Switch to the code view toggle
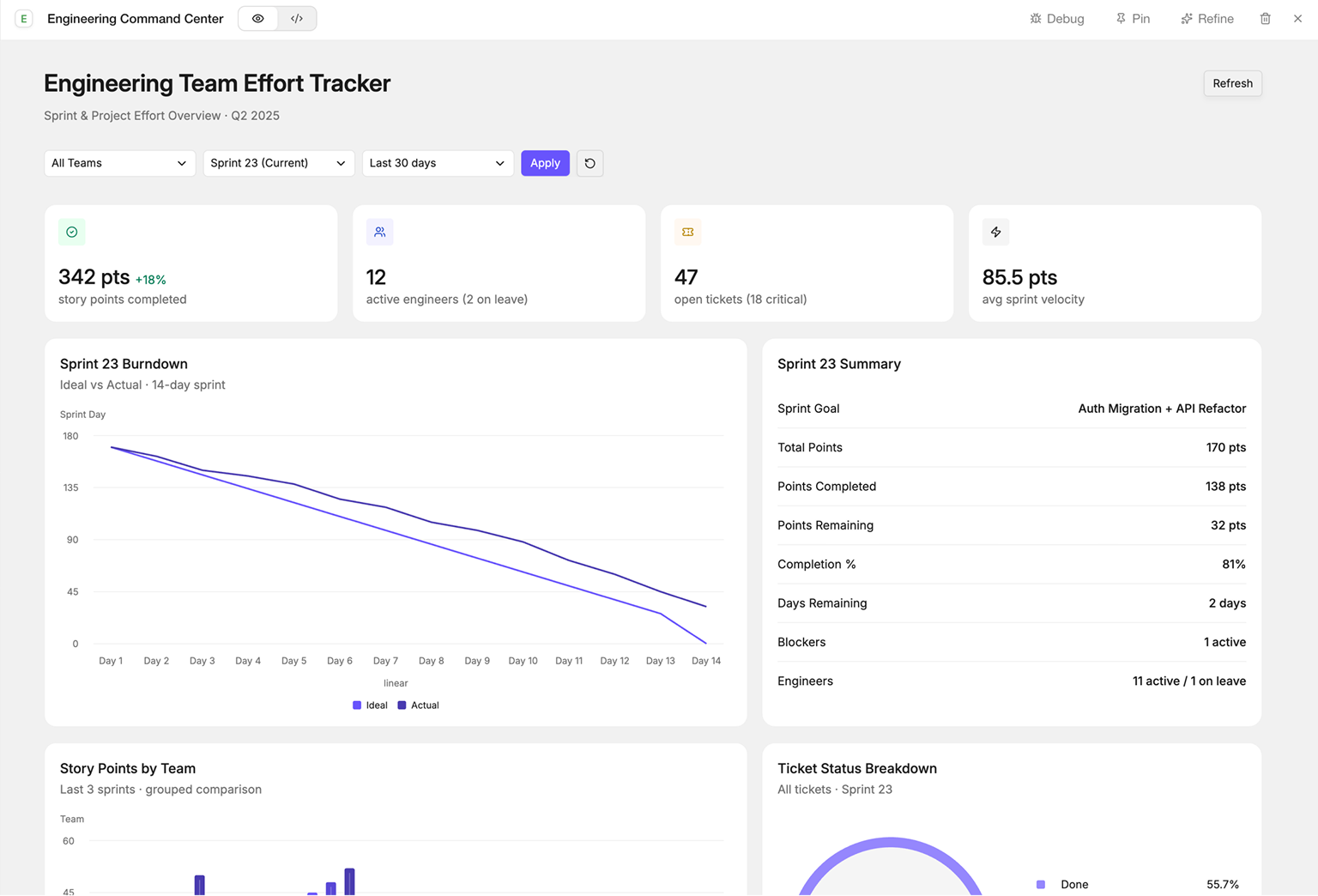 coord(297,18)
